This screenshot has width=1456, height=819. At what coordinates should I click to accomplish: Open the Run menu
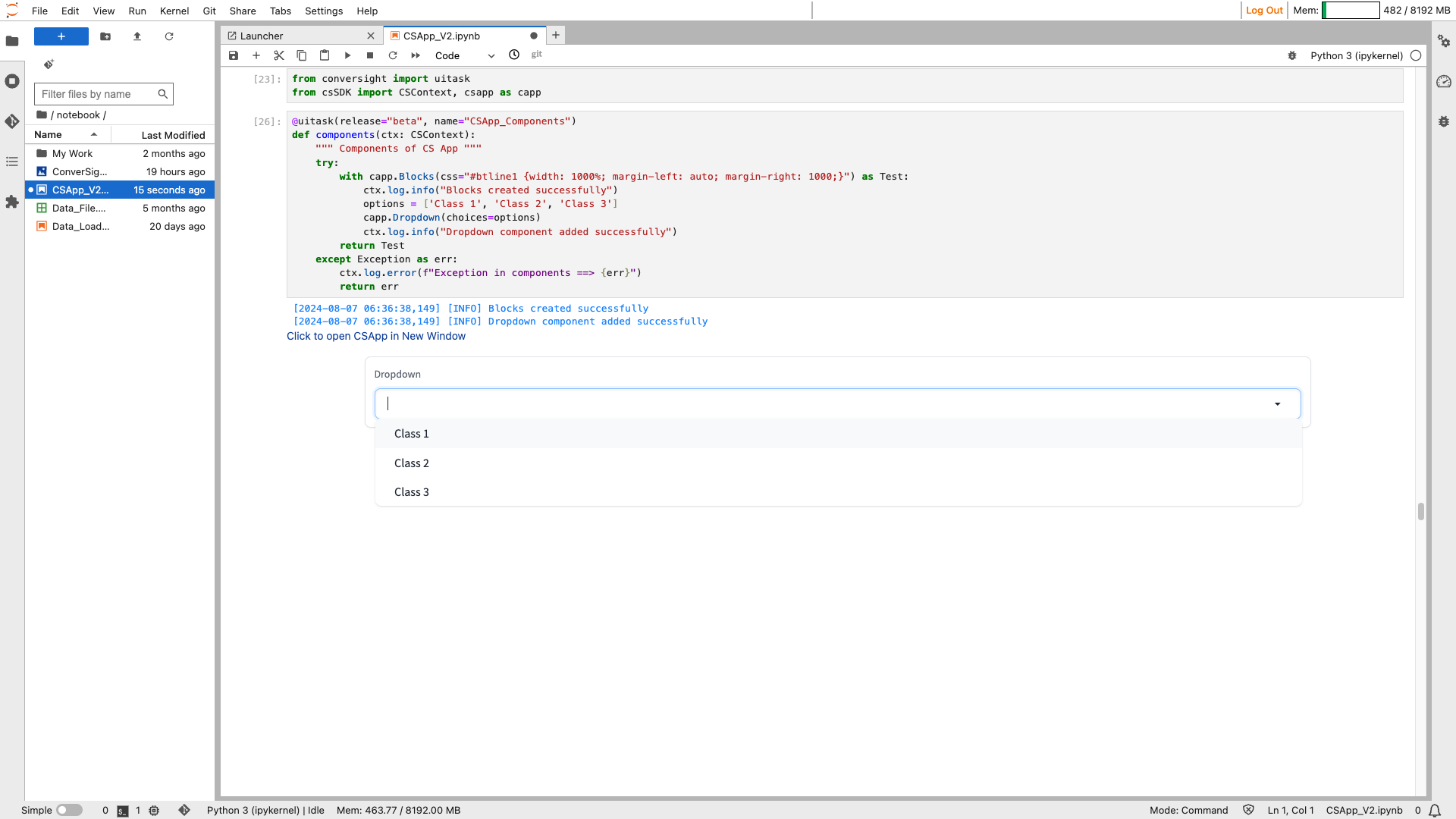(x=137, y=11)
